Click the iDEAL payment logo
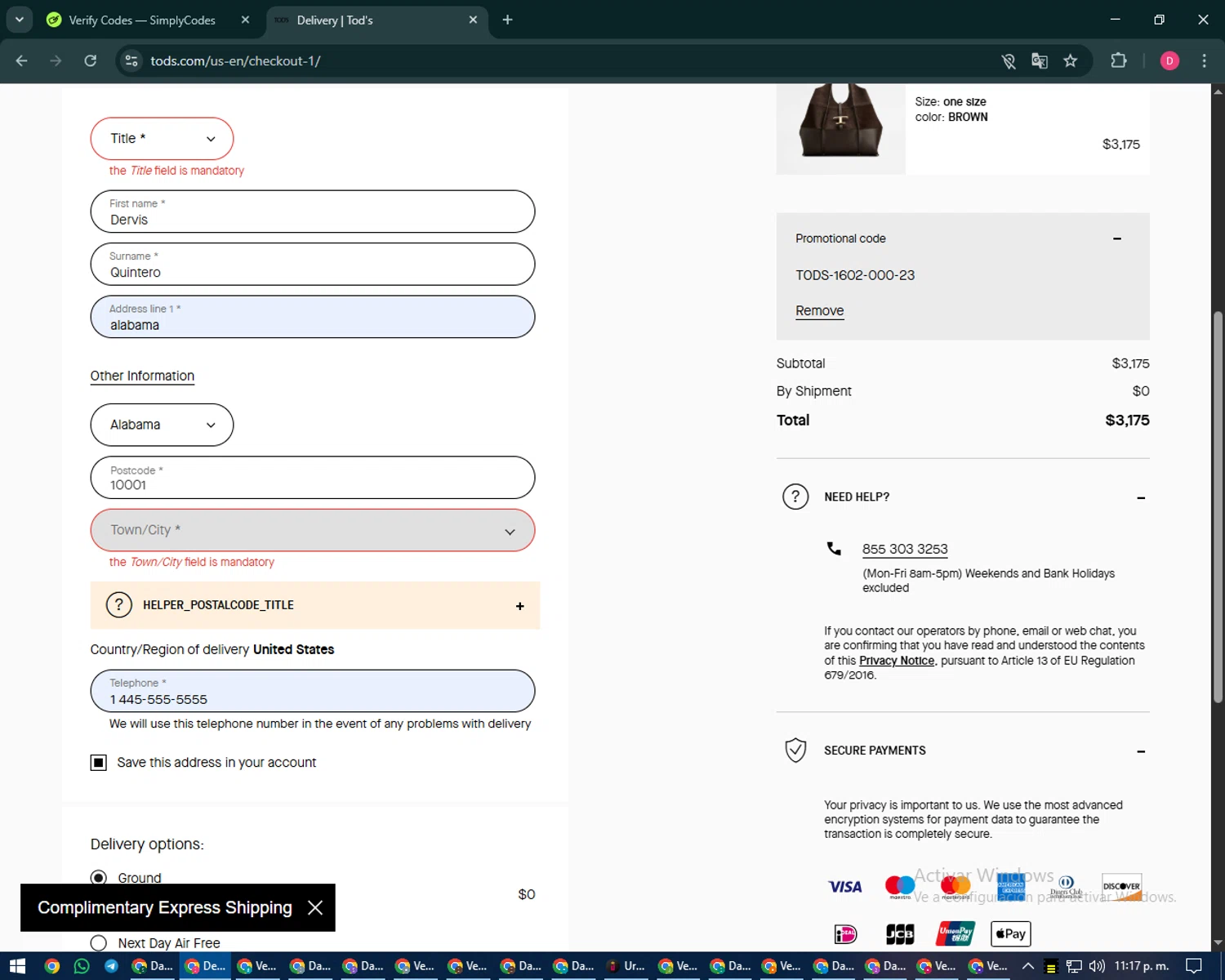The height and width of the screenshot is (980, 1225). [845, 933]
